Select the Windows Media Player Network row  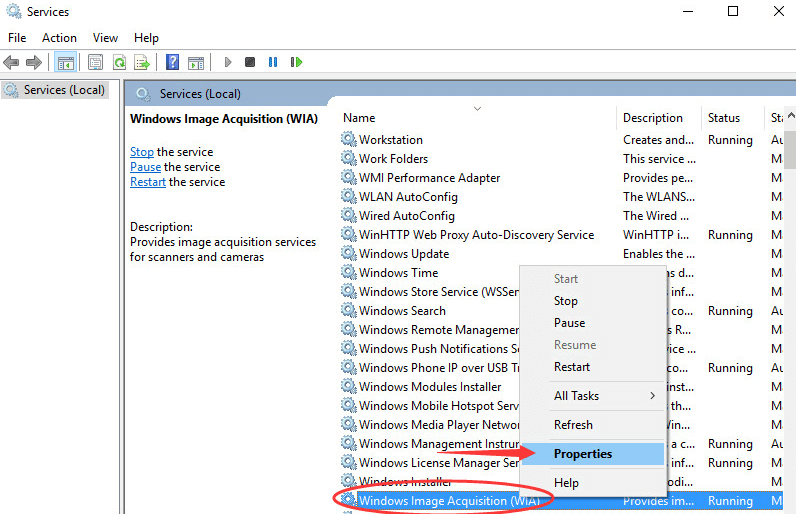[x=429, y=424]
